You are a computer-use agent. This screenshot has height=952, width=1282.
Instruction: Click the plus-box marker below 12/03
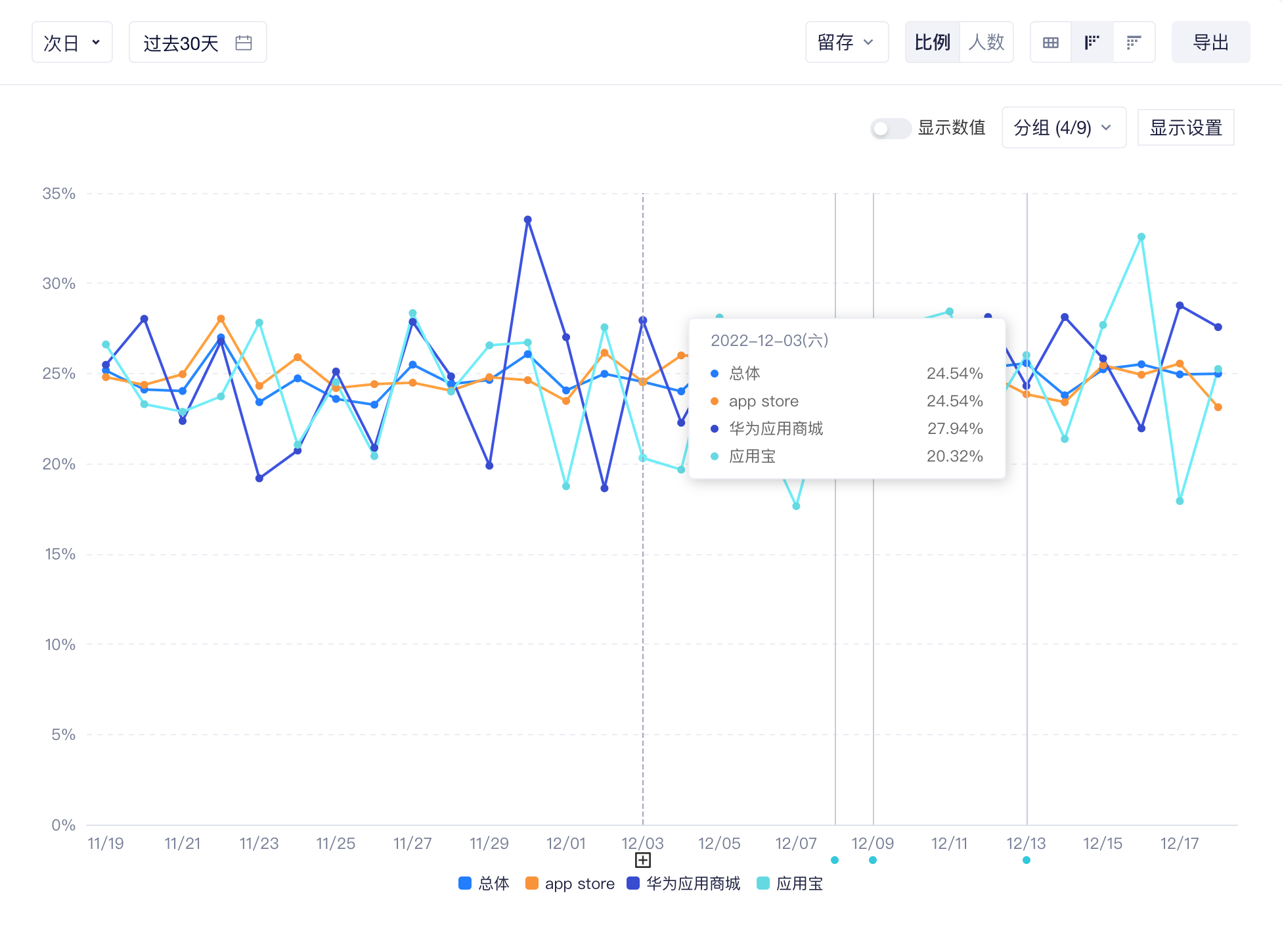[643, 860]
